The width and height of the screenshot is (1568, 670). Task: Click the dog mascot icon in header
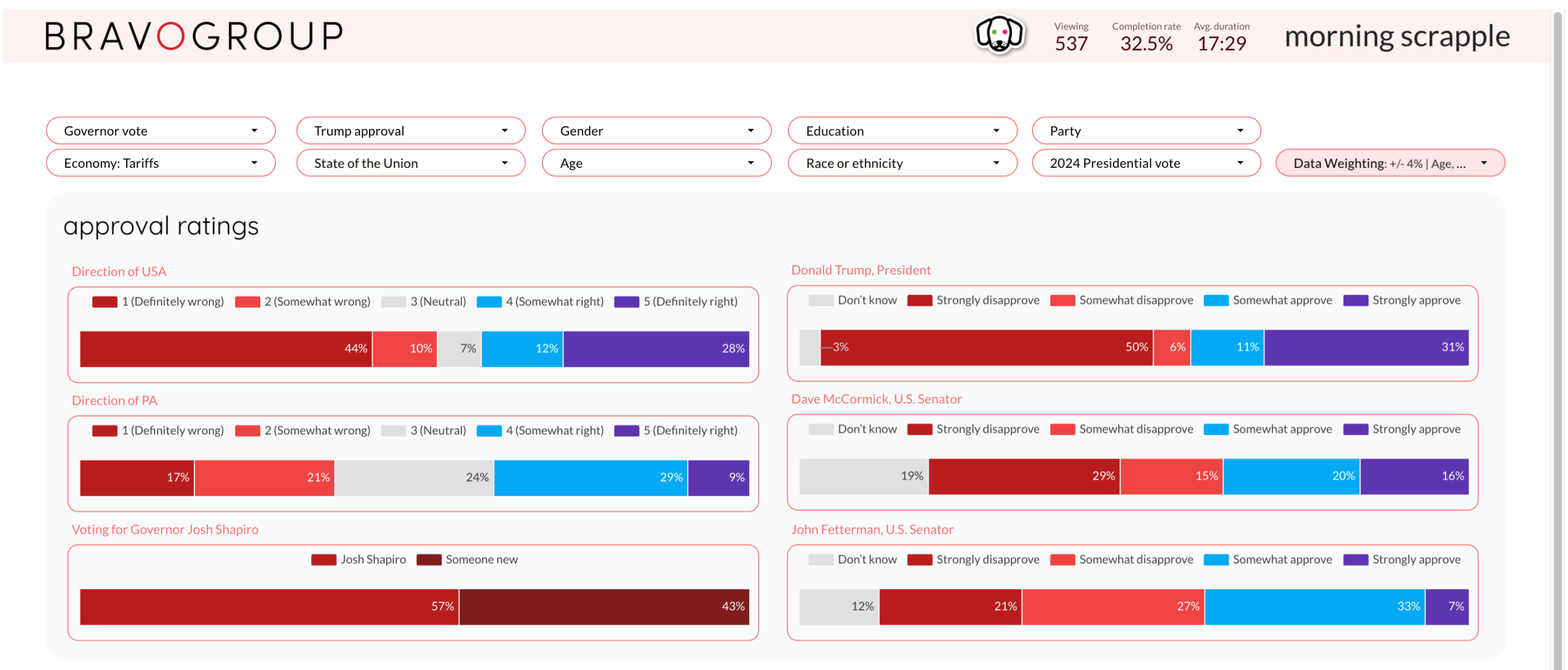tap(1000, 35)
